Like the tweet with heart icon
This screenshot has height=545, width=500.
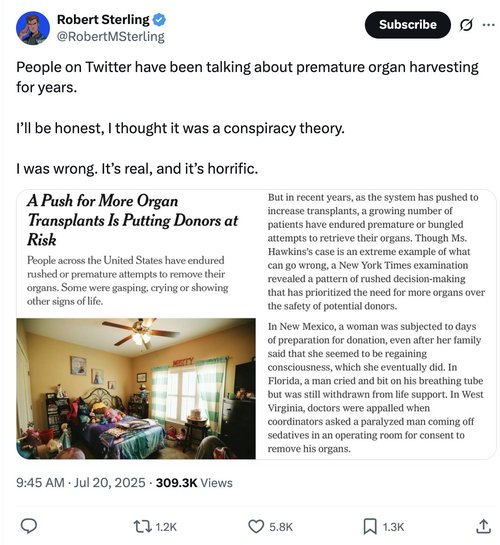[256, 527]
